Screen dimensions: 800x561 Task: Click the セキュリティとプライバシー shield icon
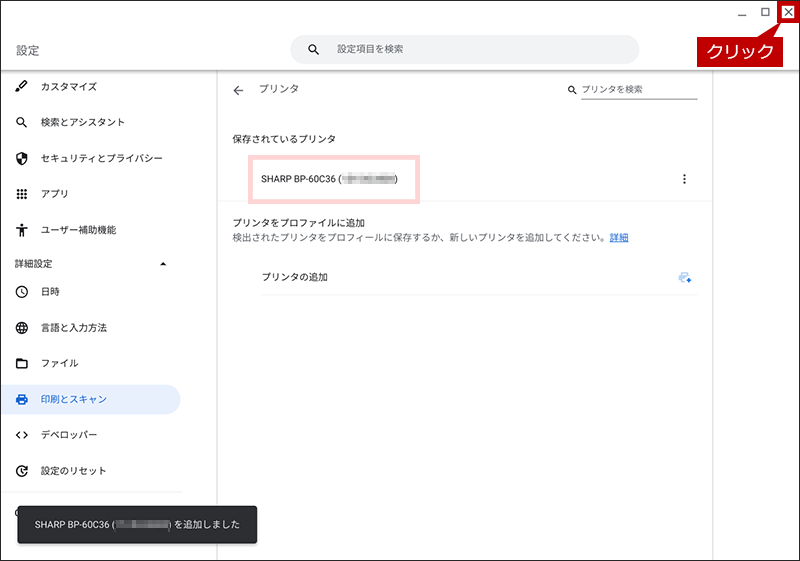click(x=21, y=159)
